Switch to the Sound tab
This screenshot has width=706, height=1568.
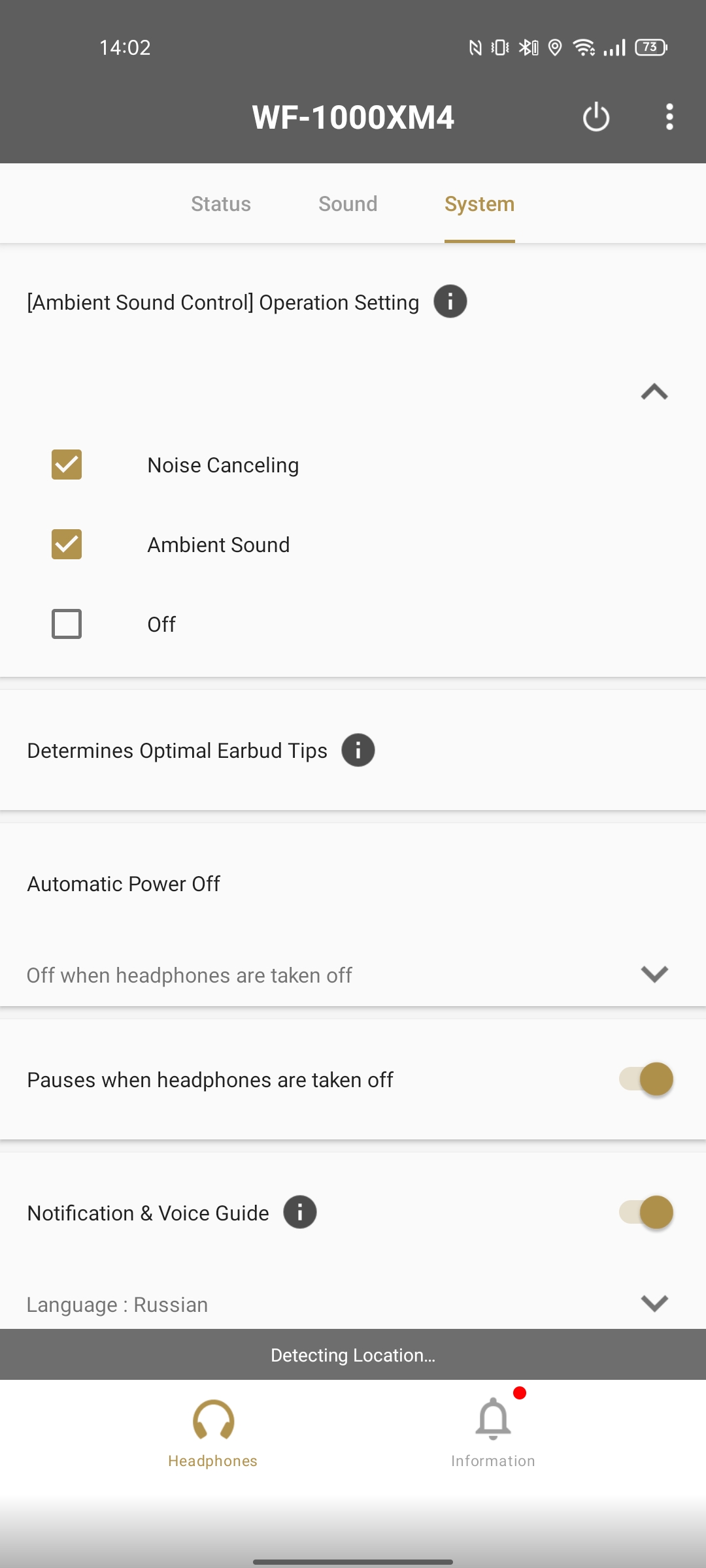click(x=348, y=204)
